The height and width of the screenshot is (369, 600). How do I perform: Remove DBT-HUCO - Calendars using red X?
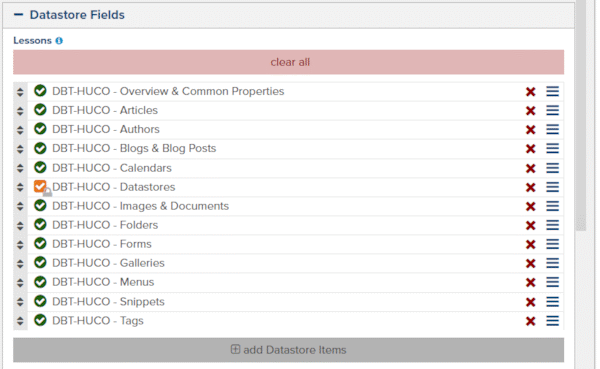tap(530, 168)
